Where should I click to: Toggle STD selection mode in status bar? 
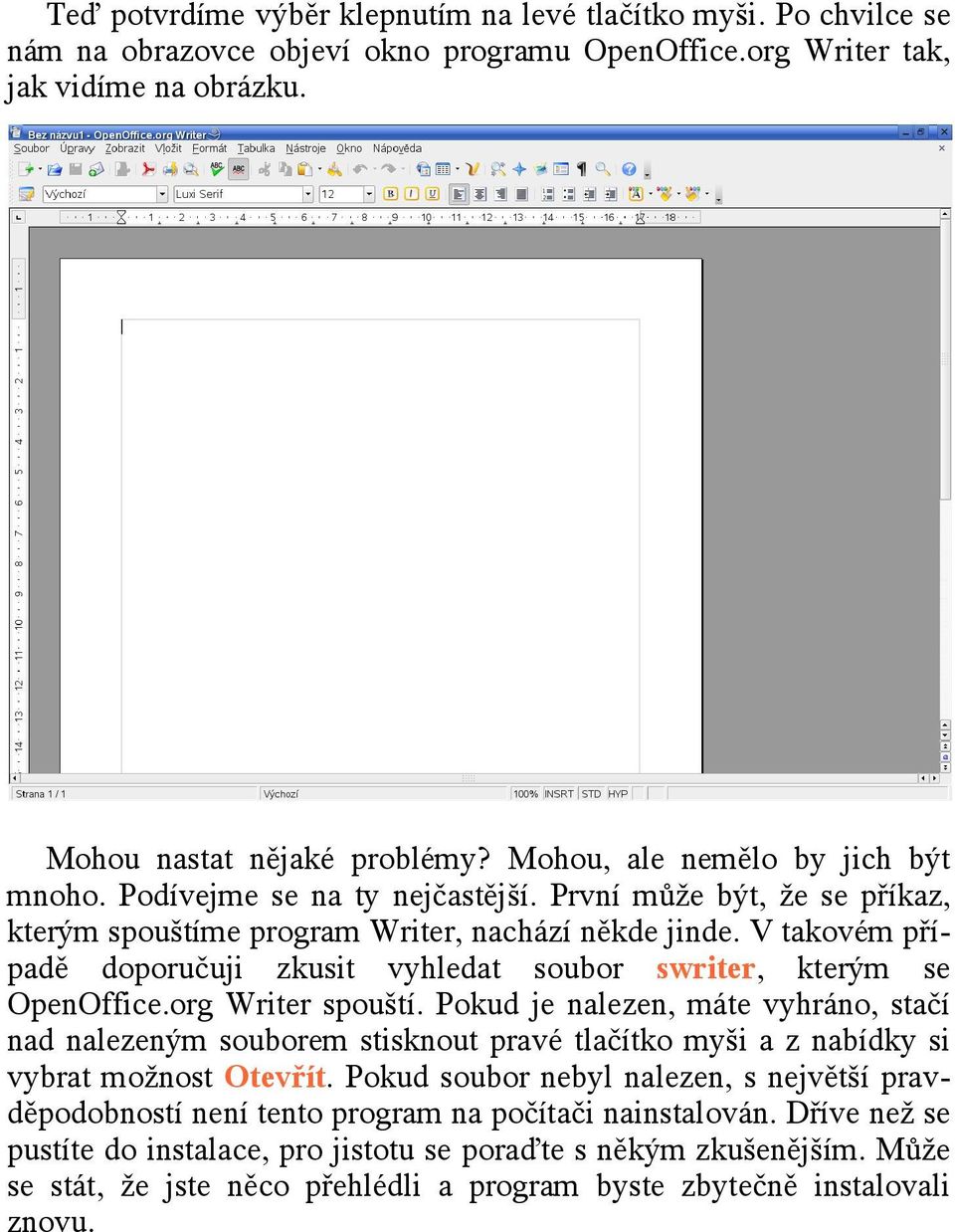(x=591, y=794)
